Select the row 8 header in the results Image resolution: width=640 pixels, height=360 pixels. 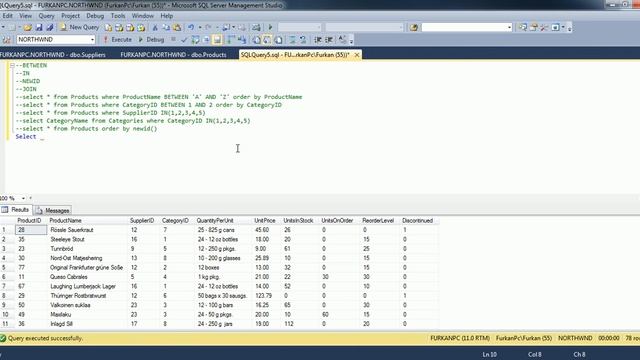click(7, 296)
